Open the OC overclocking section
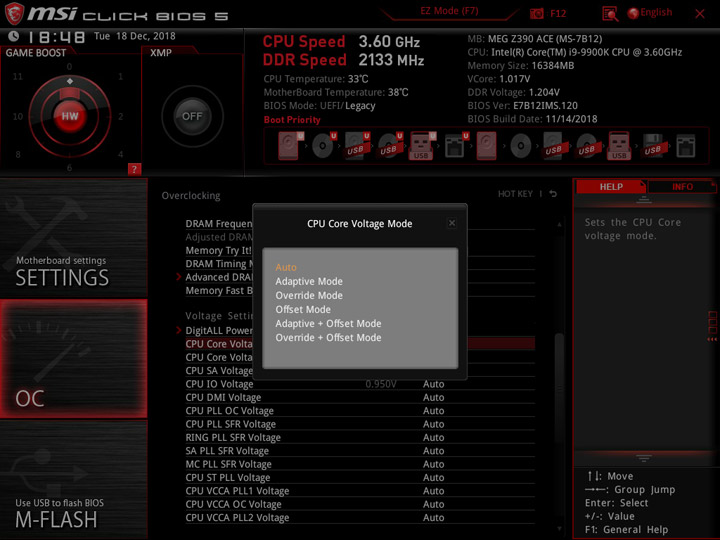The height and width of the screenshot is (540, 720). (73, 359)
